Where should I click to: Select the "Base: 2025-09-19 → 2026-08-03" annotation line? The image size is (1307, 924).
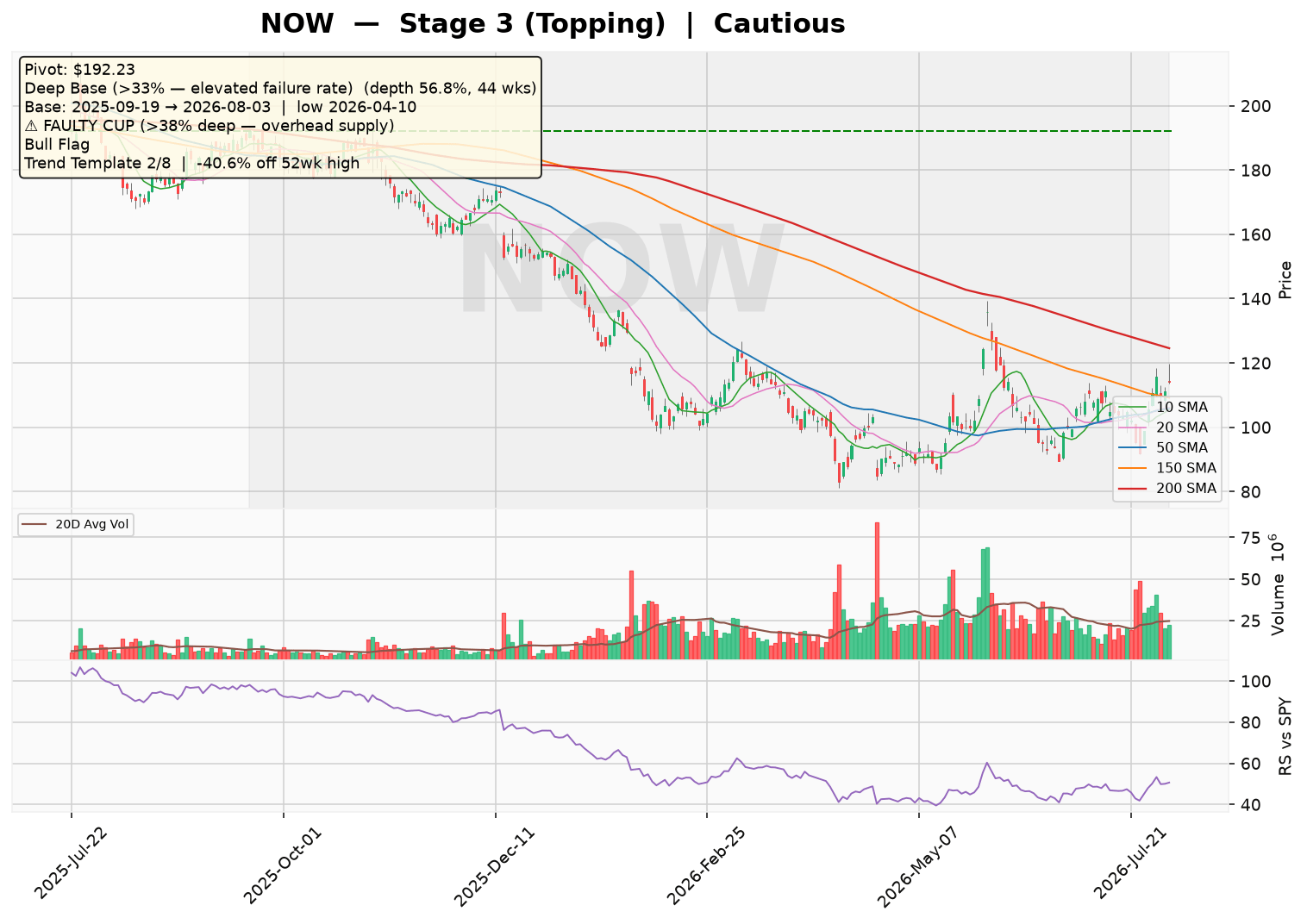[x=221, y=107]
